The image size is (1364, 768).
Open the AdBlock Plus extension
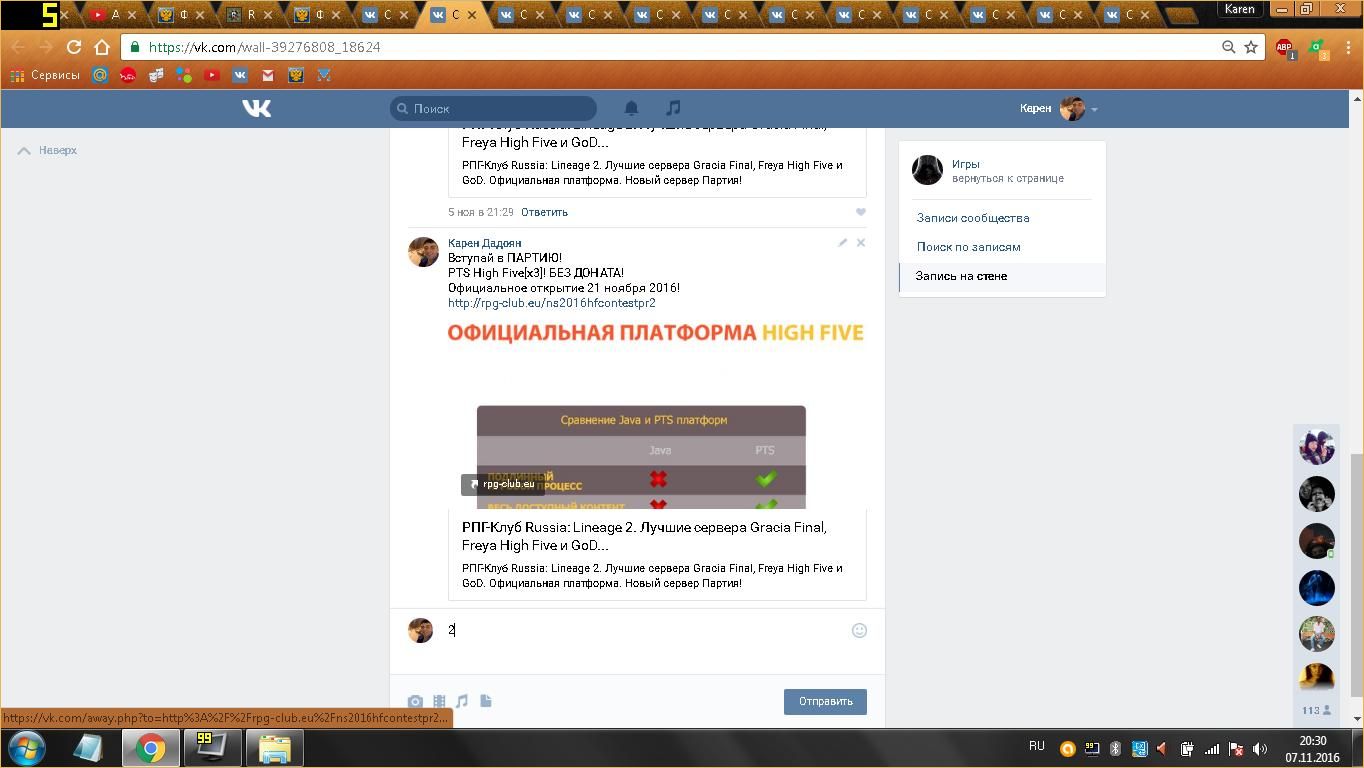click(1284, 48)
